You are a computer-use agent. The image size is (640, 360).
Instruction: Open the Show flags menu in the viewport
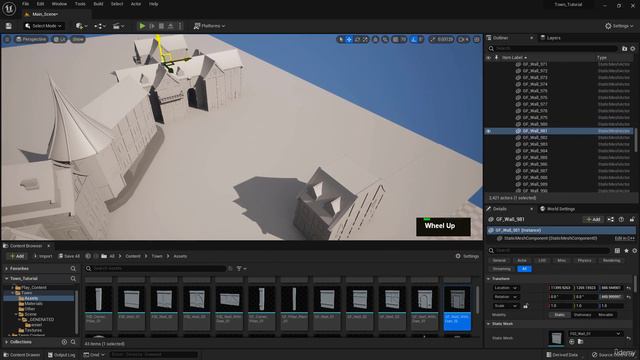point(78,39)
